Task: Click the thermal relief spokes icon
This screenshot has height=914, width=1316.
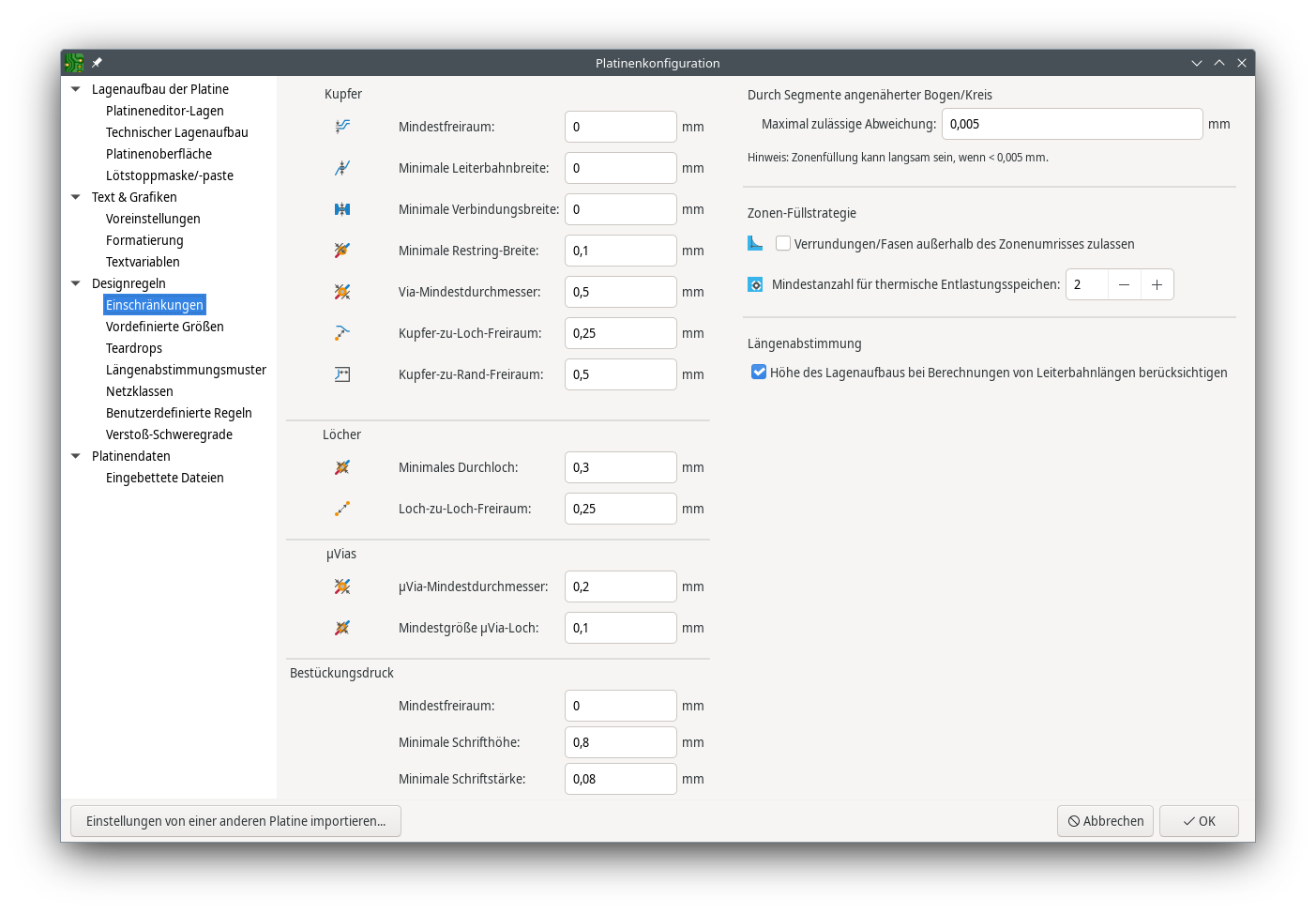Action: (x=755, y=284)
